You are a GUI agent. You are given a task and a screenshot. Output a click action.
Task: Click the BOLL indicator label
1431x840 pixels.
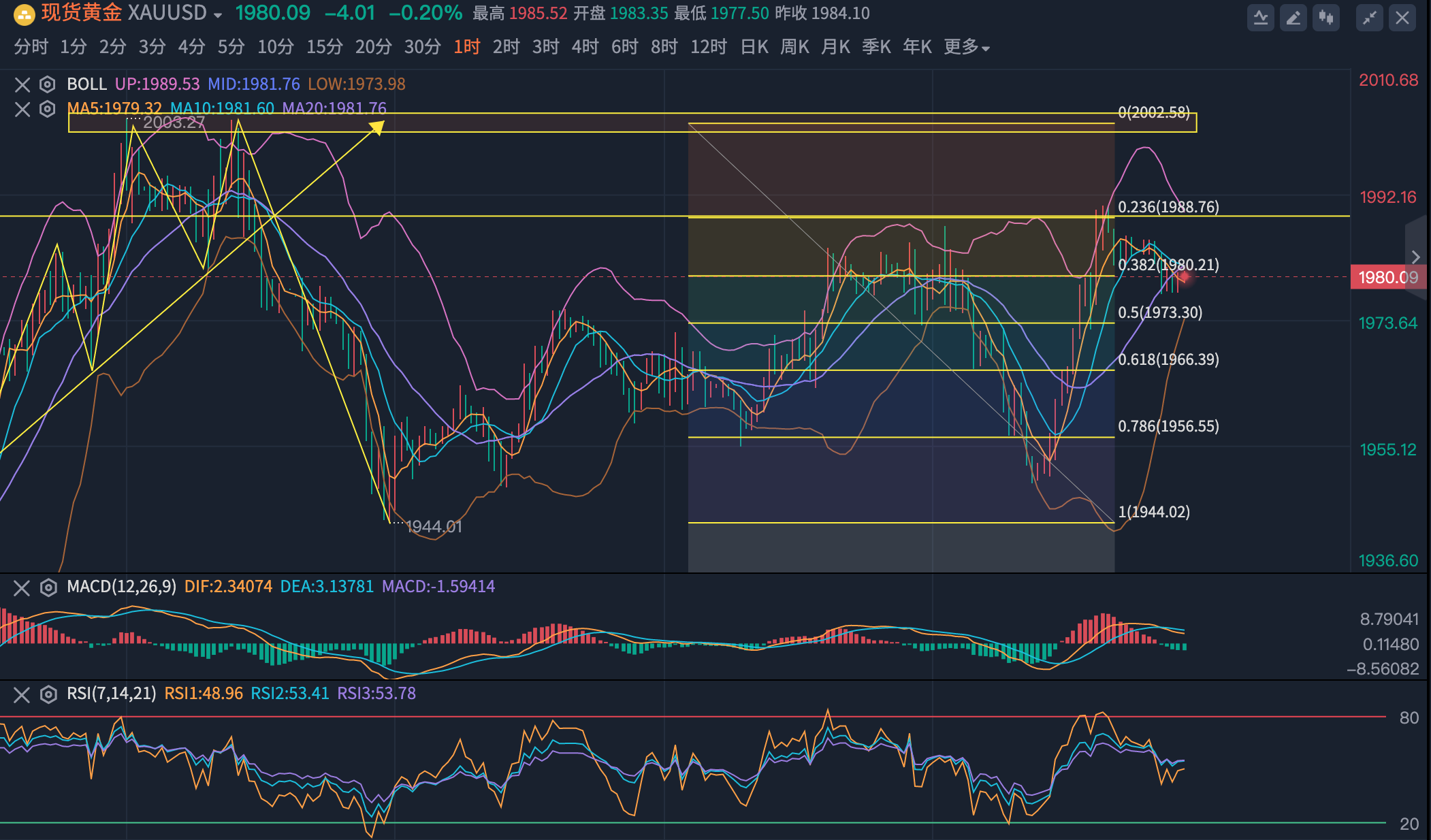86,84
